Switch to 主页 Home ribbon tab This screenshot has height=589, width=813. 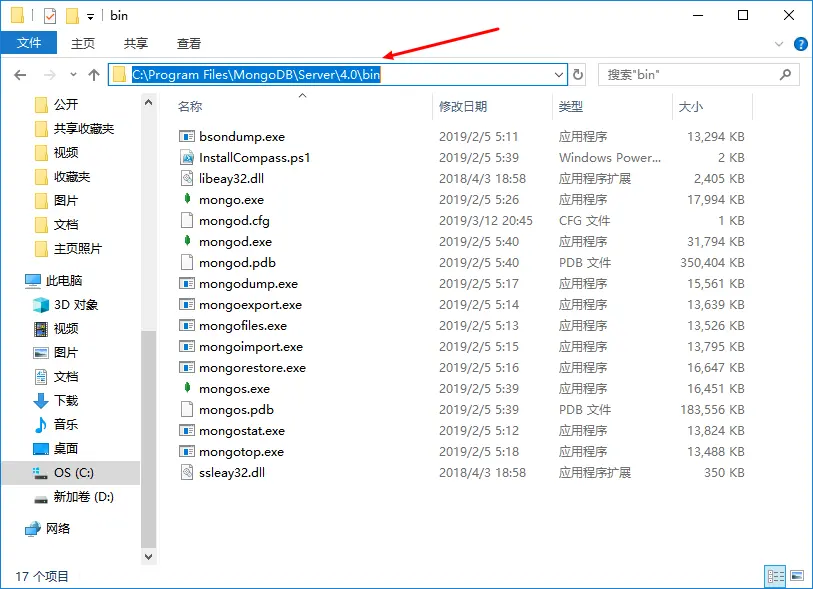(83, 44)
